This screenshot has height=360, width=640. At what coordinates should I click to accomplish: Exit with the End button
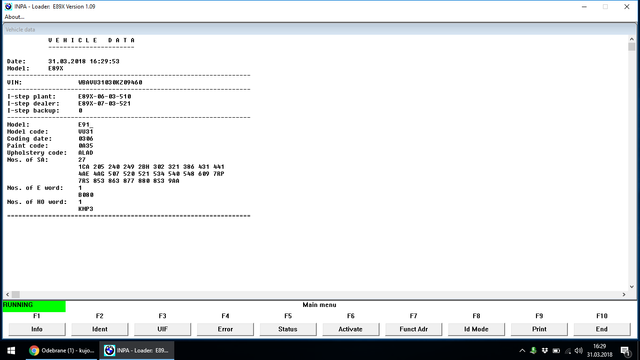pos(602,329)
